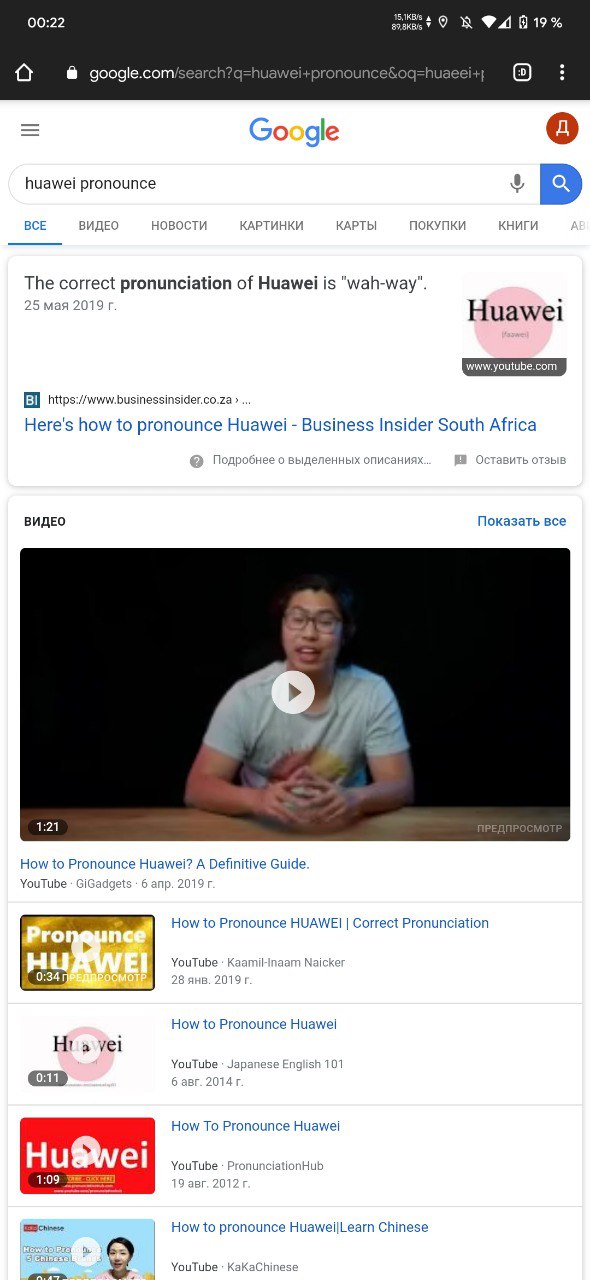This screenshot has width=590, height=1280.
Task: Focus the 'huawei pronounce' search field
Action: (260, 184)
